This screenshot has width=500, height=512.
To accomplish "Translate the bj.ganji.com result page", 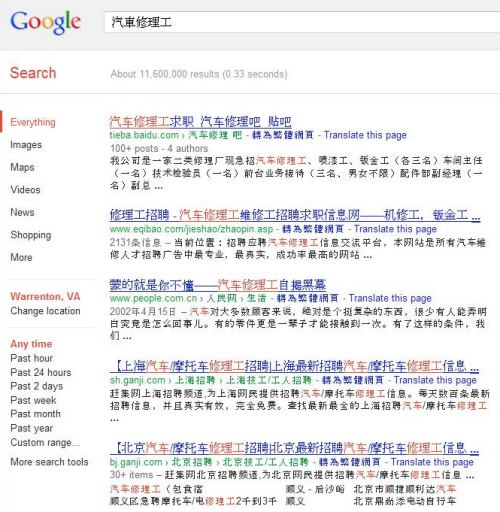I will (x=432, y=462).
